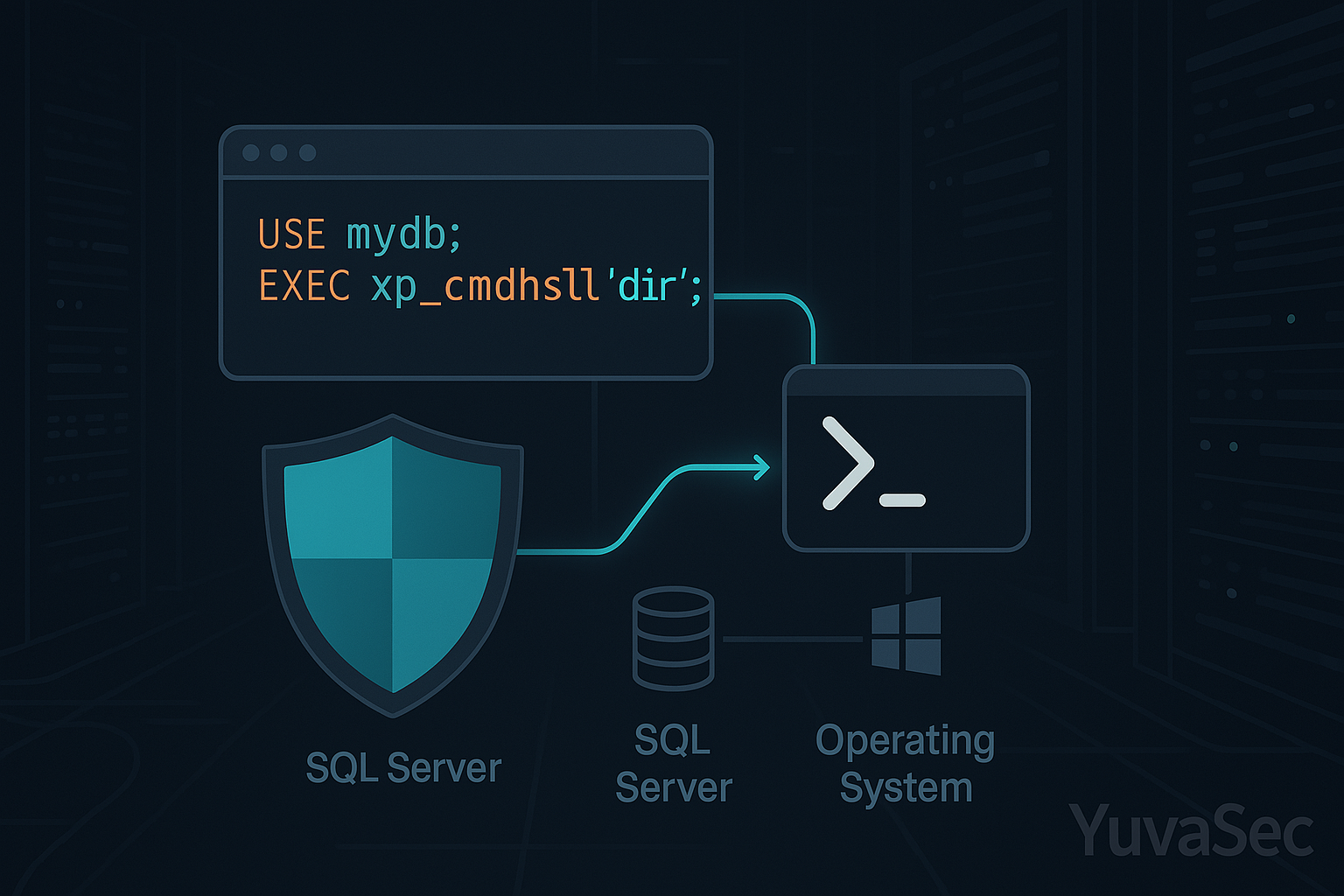Click the 'SQL Server' label under database icon

click(673, 764)
